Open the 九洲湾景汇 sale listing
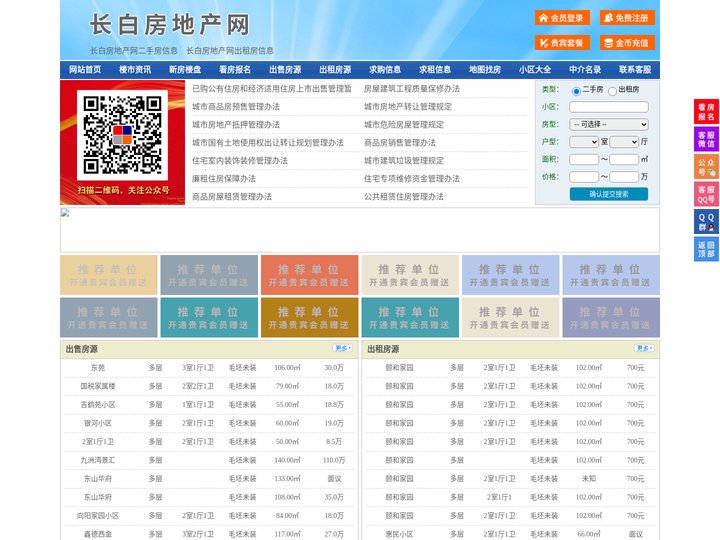Image resolution: width=720 pixels, height=540 pixels. coord(98,460)
